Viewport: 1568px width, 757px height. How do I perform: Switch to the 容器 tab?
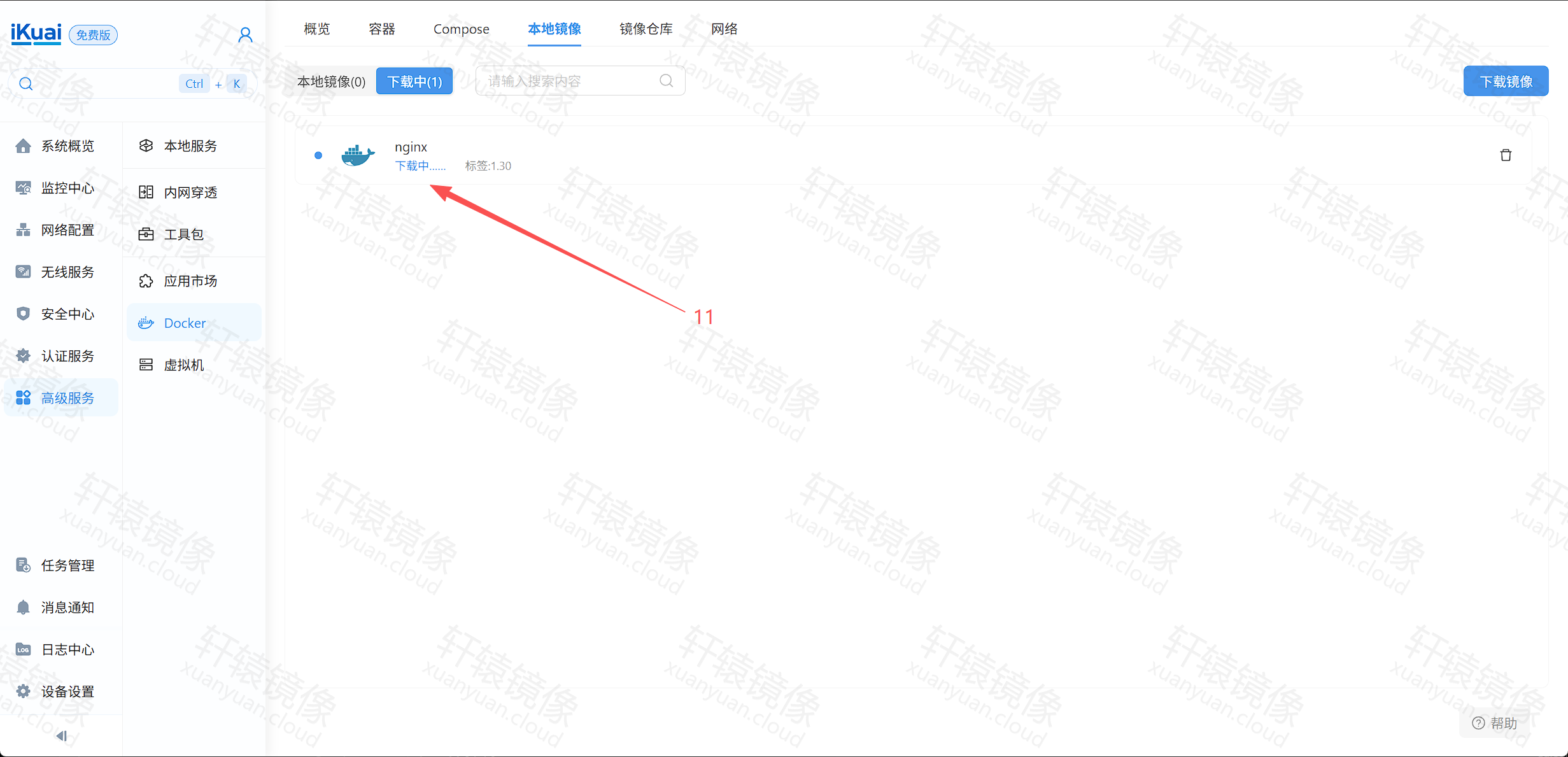(x=382, y=29)
